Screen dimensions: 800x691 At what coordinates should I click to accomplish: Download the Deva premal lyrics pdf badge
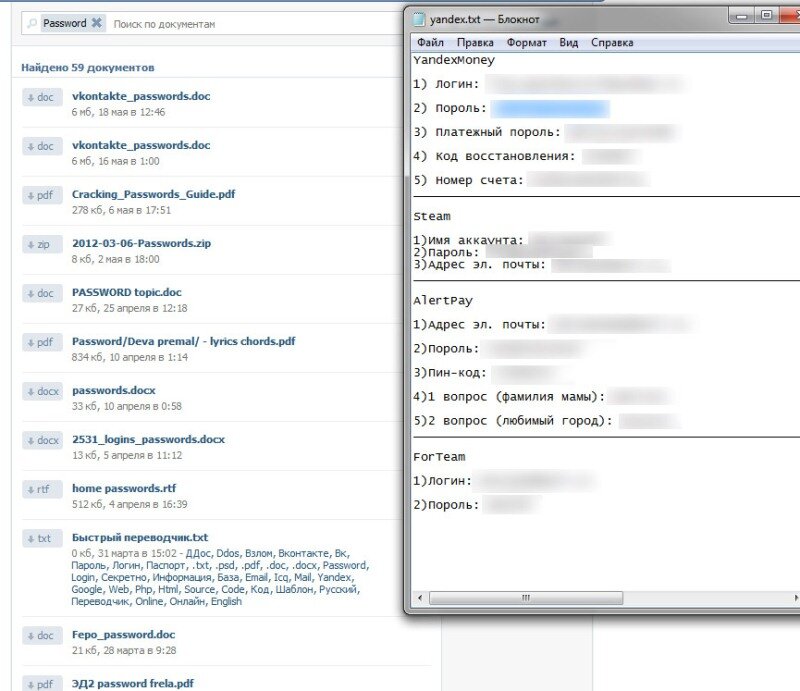(42, 342)
